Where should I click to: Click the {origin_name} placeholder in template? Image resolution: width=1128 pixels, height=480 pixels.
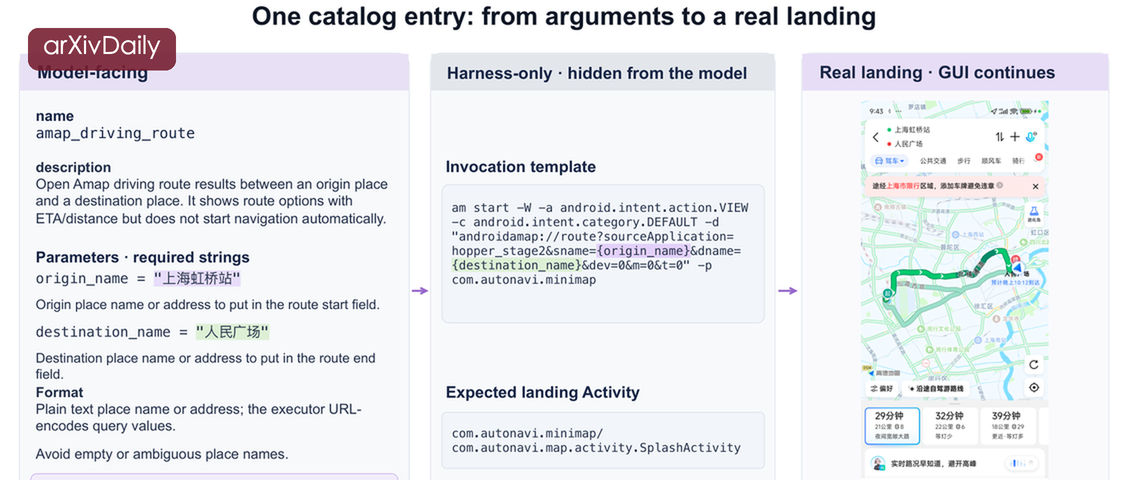click(x=642, y=251)
